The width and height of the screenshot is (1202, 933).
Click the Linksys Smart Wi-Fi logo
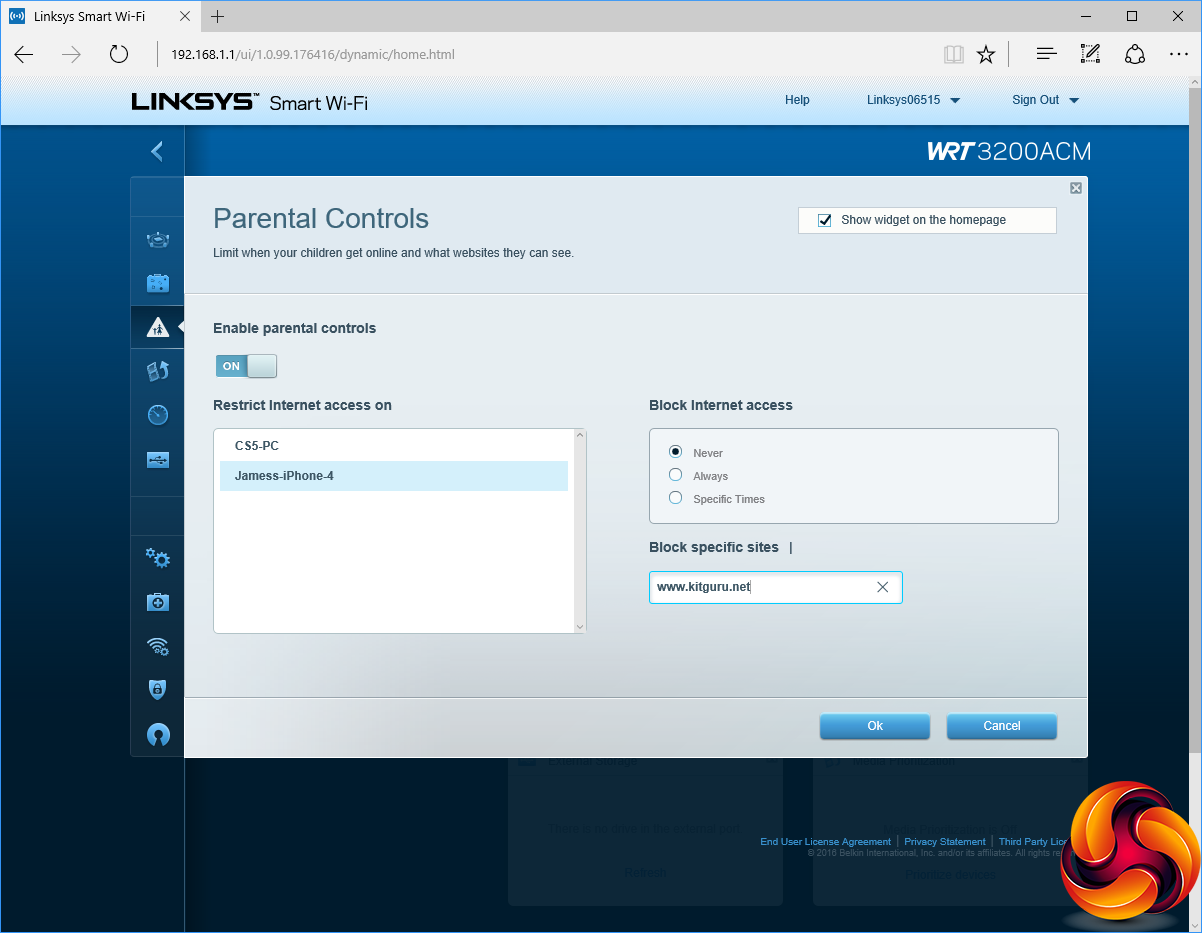pos(250,101)
